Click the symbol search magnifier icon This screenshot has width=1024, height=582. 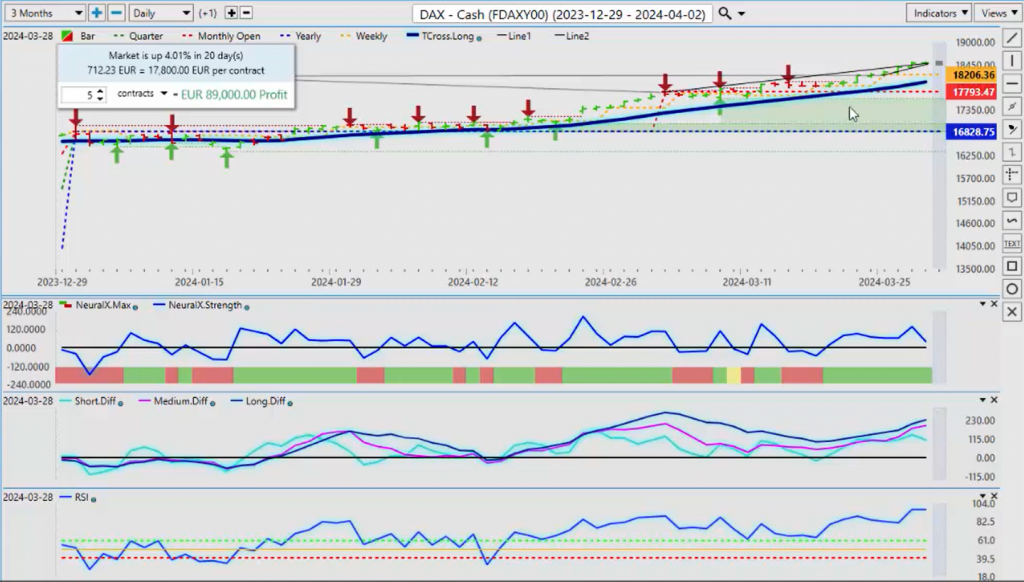click(x=725, y=13)
